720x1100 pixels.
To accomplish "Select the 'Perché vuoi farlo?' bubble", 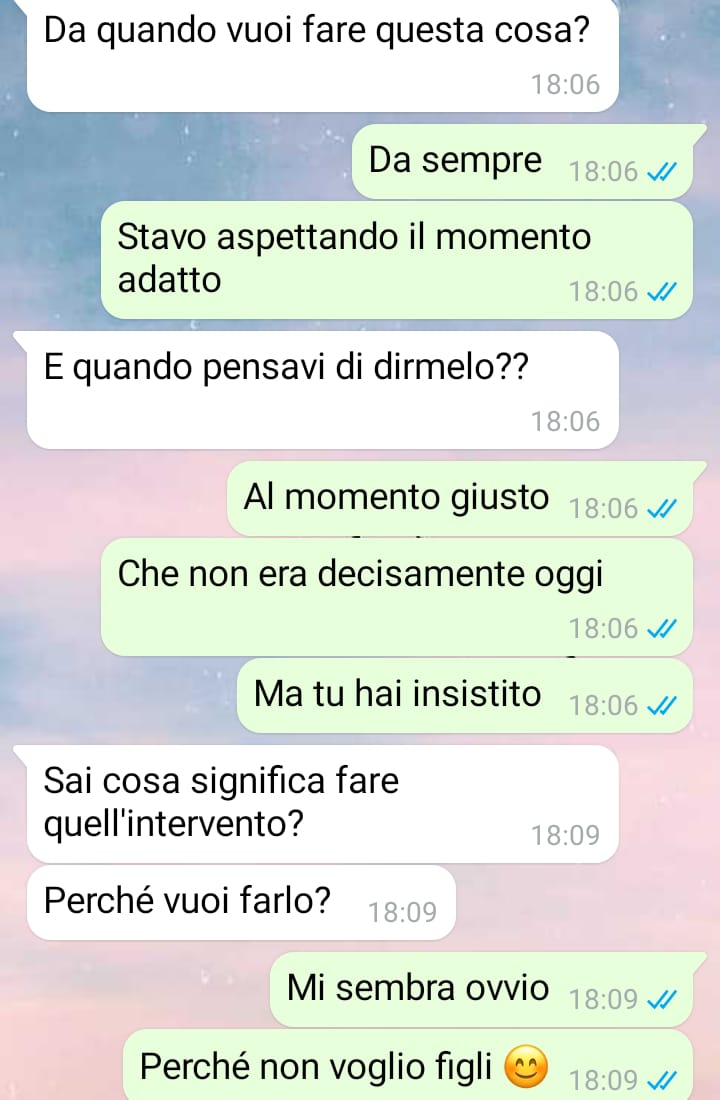I will point(241,902).
